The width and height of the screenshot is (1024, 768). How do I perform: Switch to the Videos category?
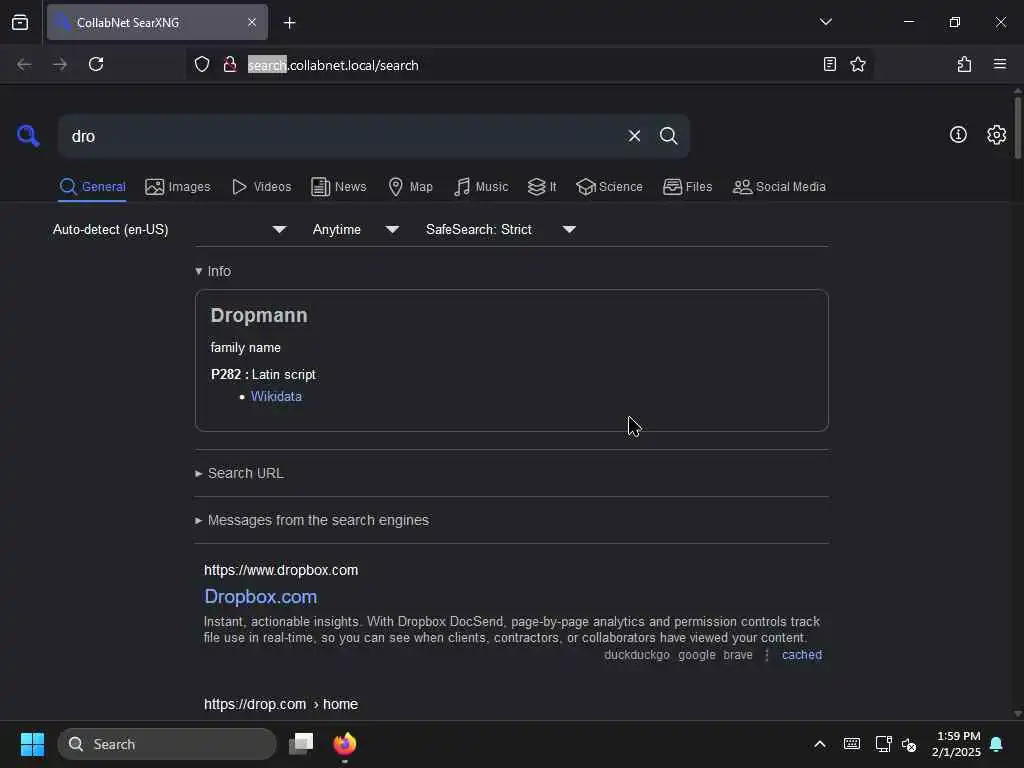tap(261, 187)
